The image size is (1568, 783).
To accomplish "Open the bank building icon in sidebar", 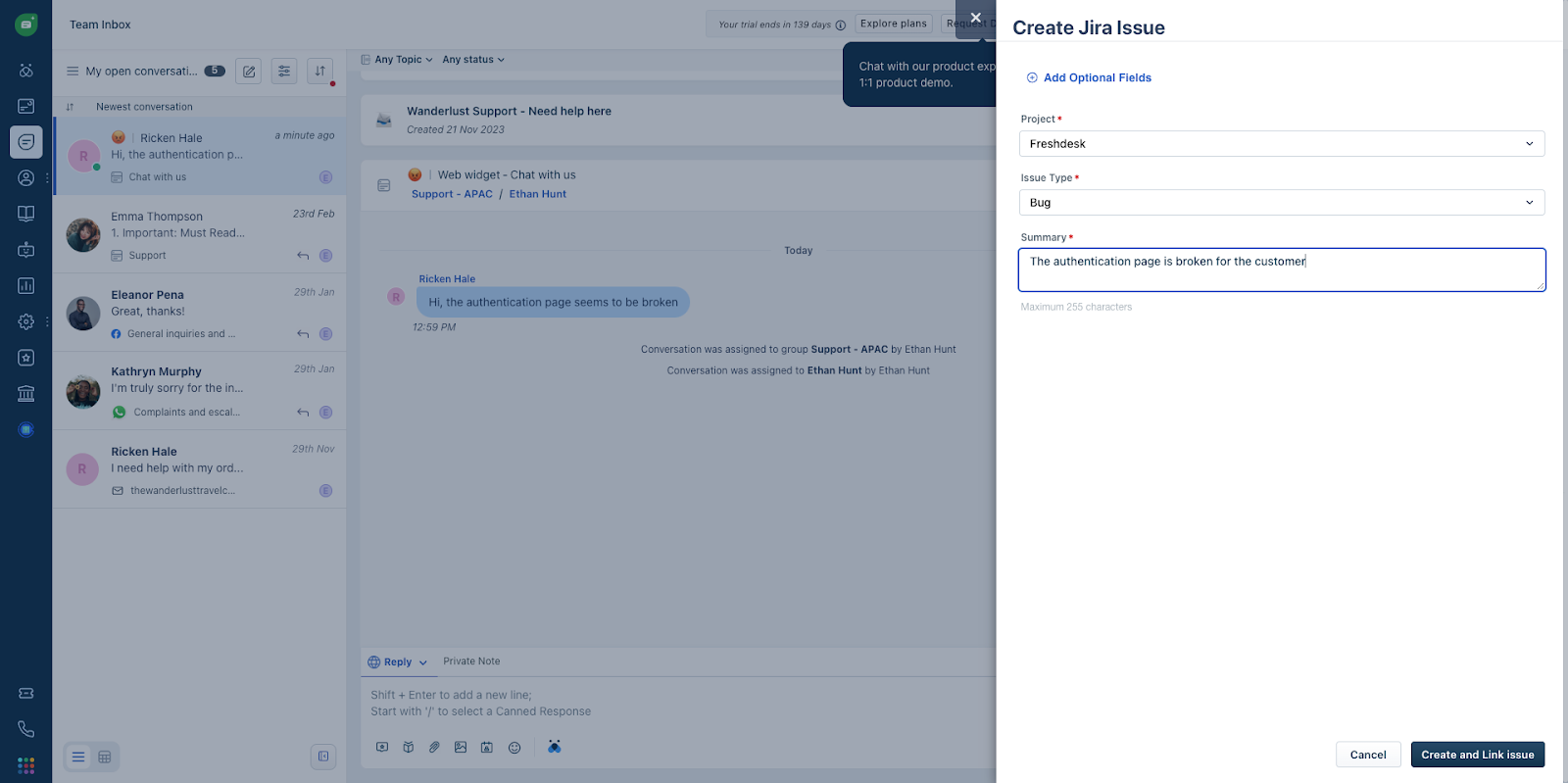I will (x=26, y=394).
